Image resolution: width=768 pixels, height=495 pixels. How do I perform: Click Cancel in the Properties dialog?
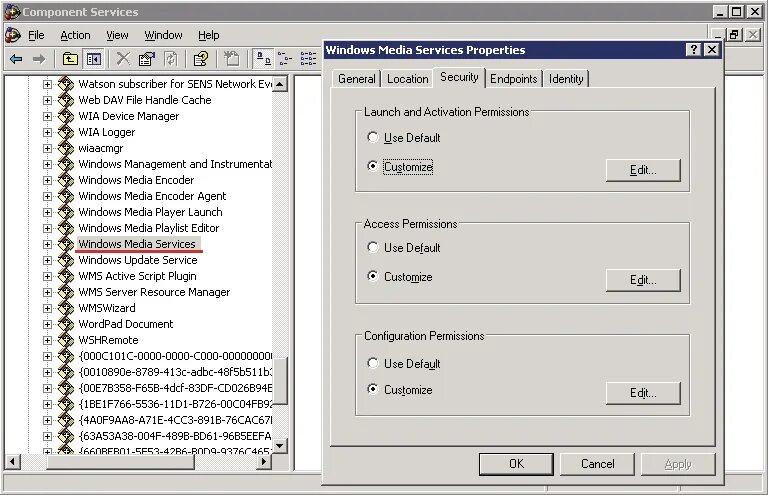tap(598, 464)
